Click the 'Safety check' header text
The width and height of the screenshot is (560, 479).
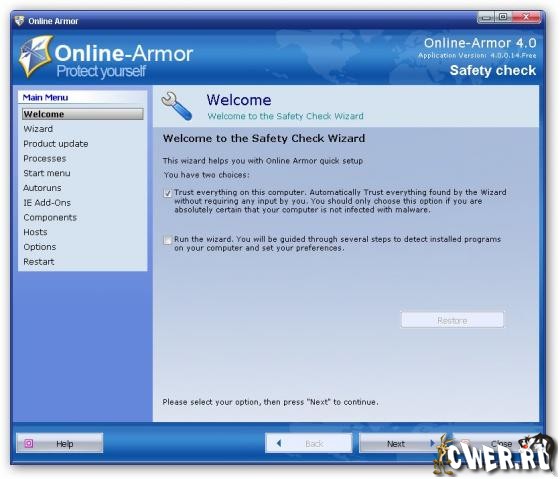pos(492,70)
